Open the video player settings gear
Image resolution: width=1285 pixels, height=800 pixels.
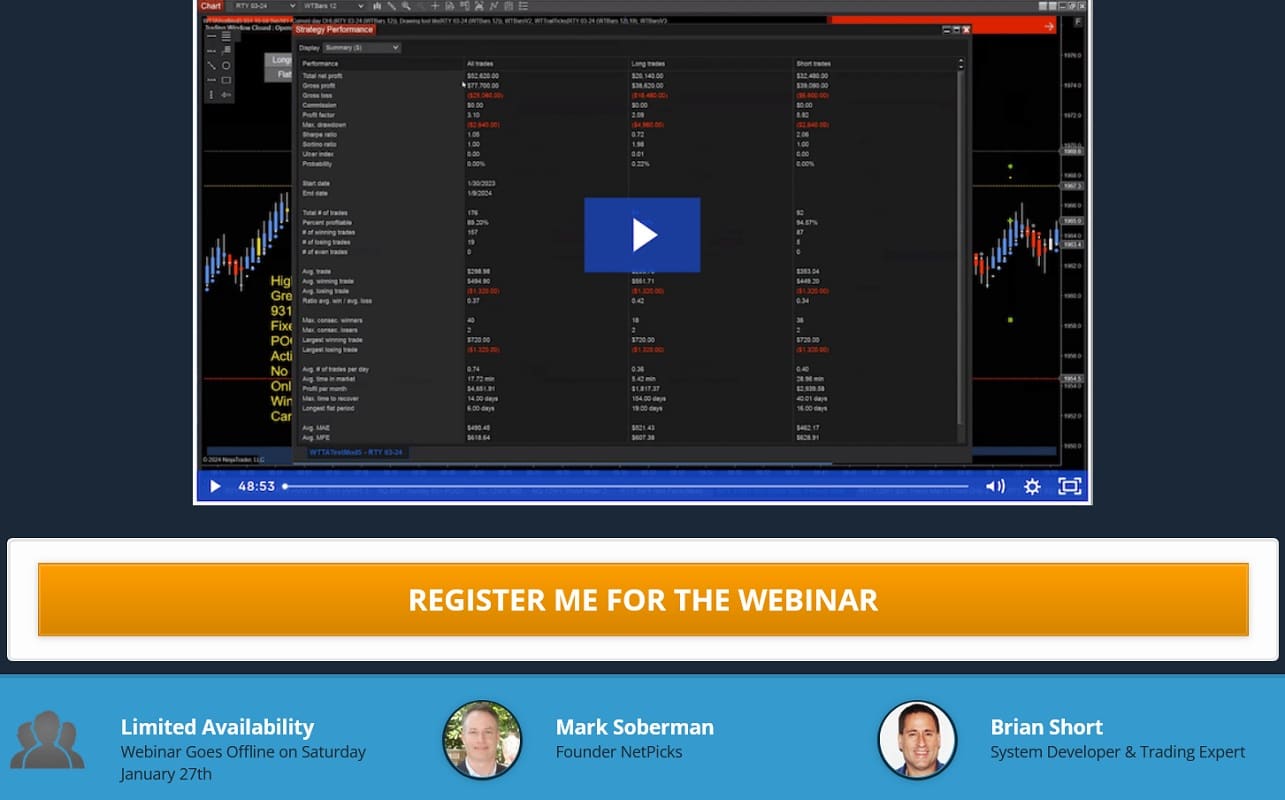click(x=1031, y=486)
